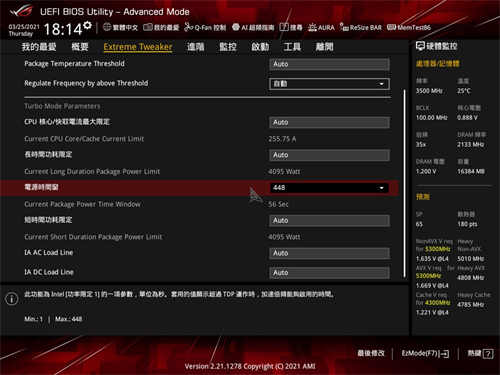
Task: Open 電源時間窗 dropdown showing 448
Action: tap(329, 188)
